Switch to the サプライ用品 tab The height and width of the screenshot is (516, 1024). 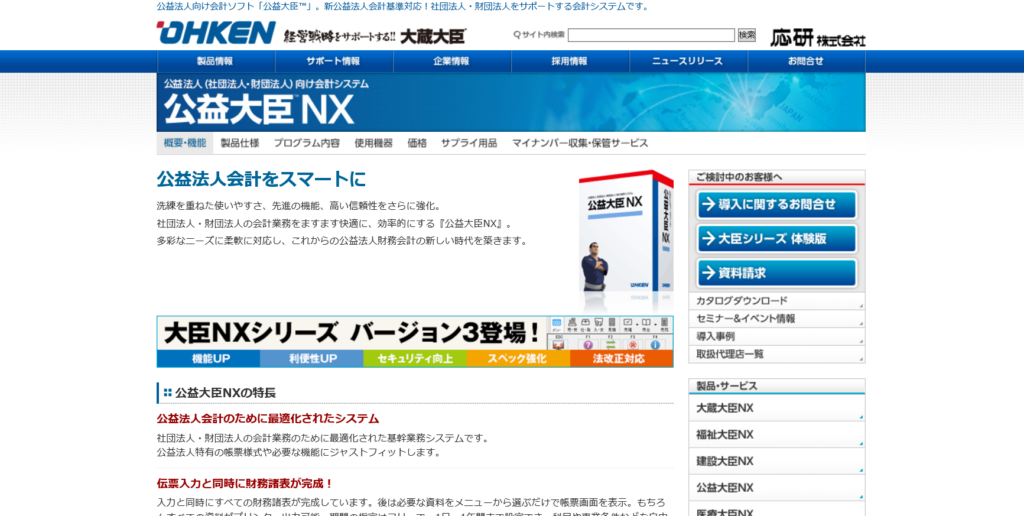pos(469,143)
